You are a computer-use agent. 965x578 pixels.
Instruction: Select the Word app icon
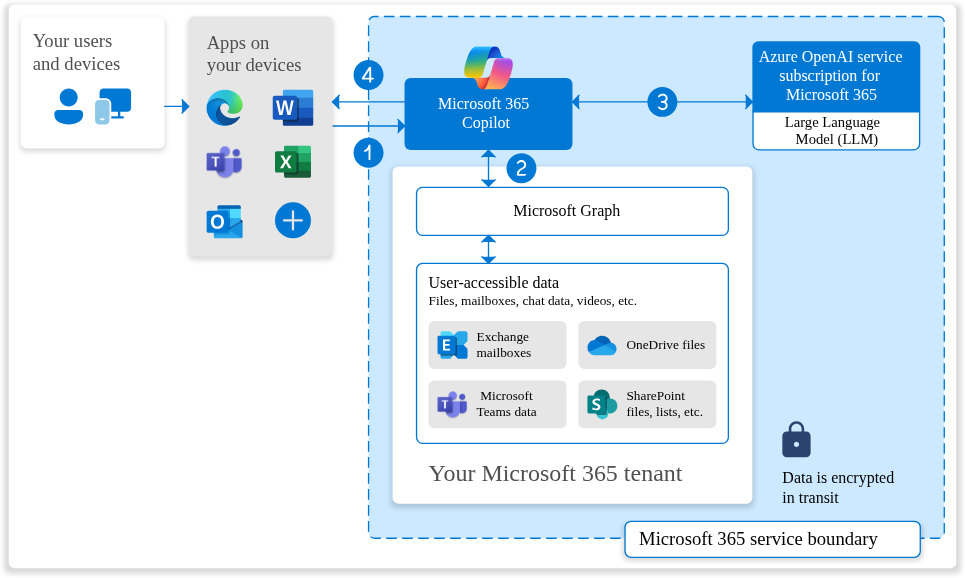(292, 108)
